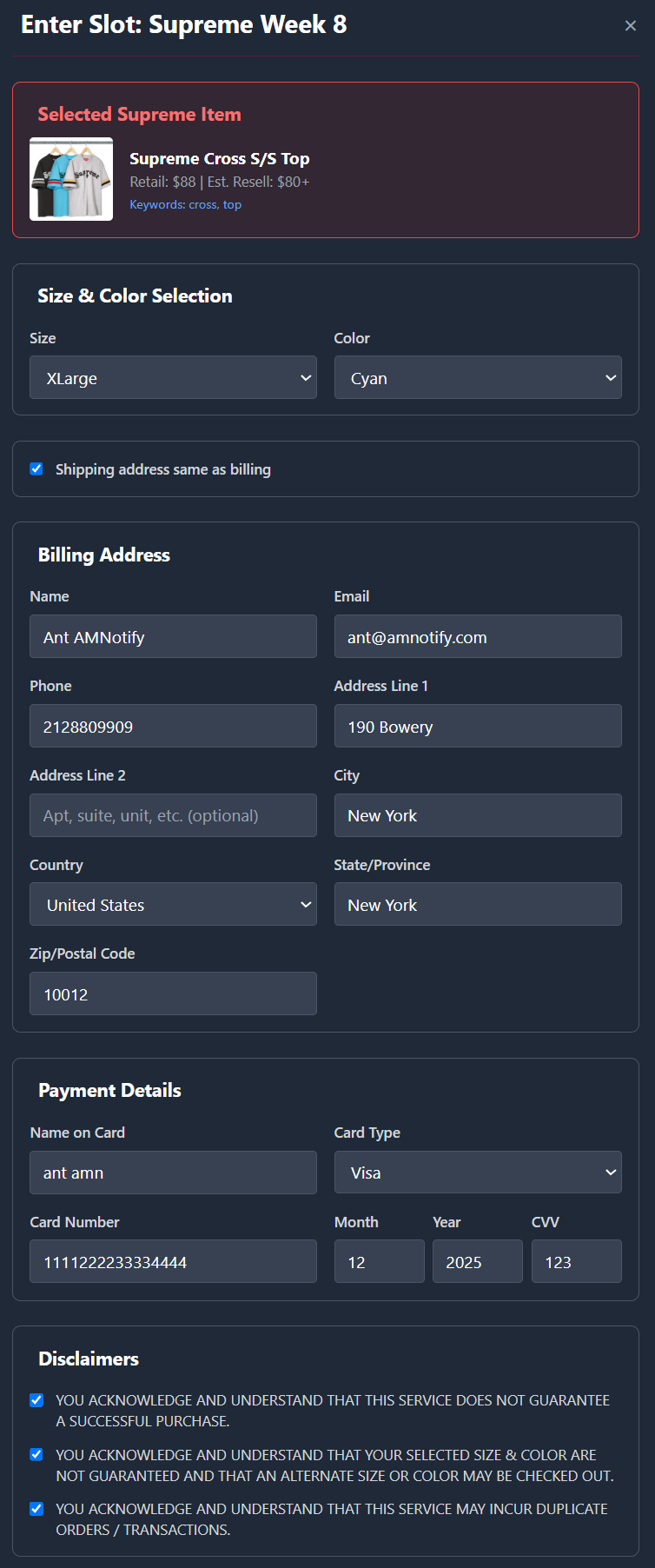
Task: Click the Card Number field
Action: (x=173, y=1262)
